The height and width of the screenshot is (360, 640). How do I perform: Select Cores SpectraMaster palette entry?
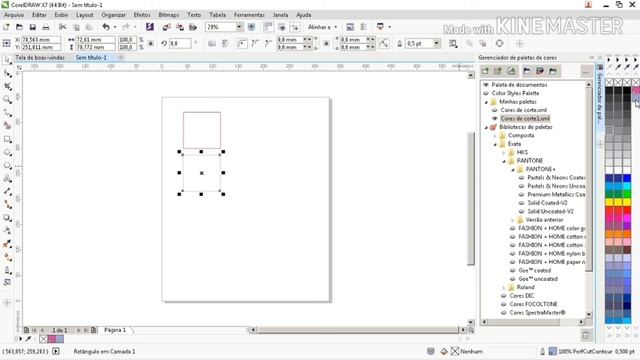(x=538, y=313)
